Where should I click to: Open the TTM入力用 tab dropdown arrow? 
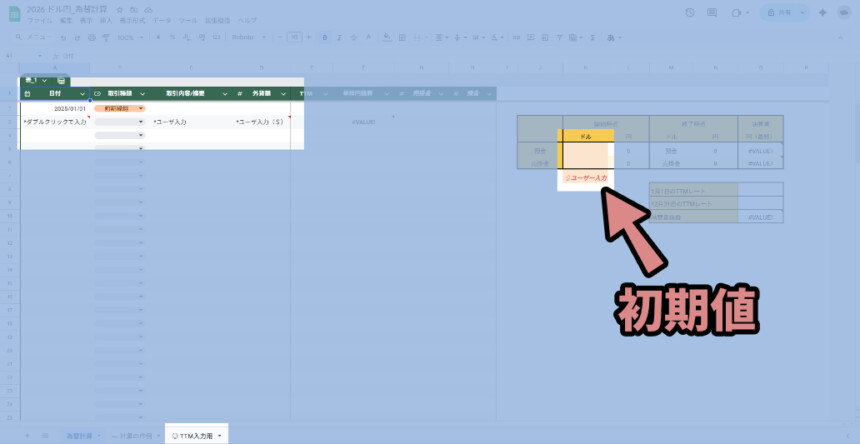click(220, 436)
